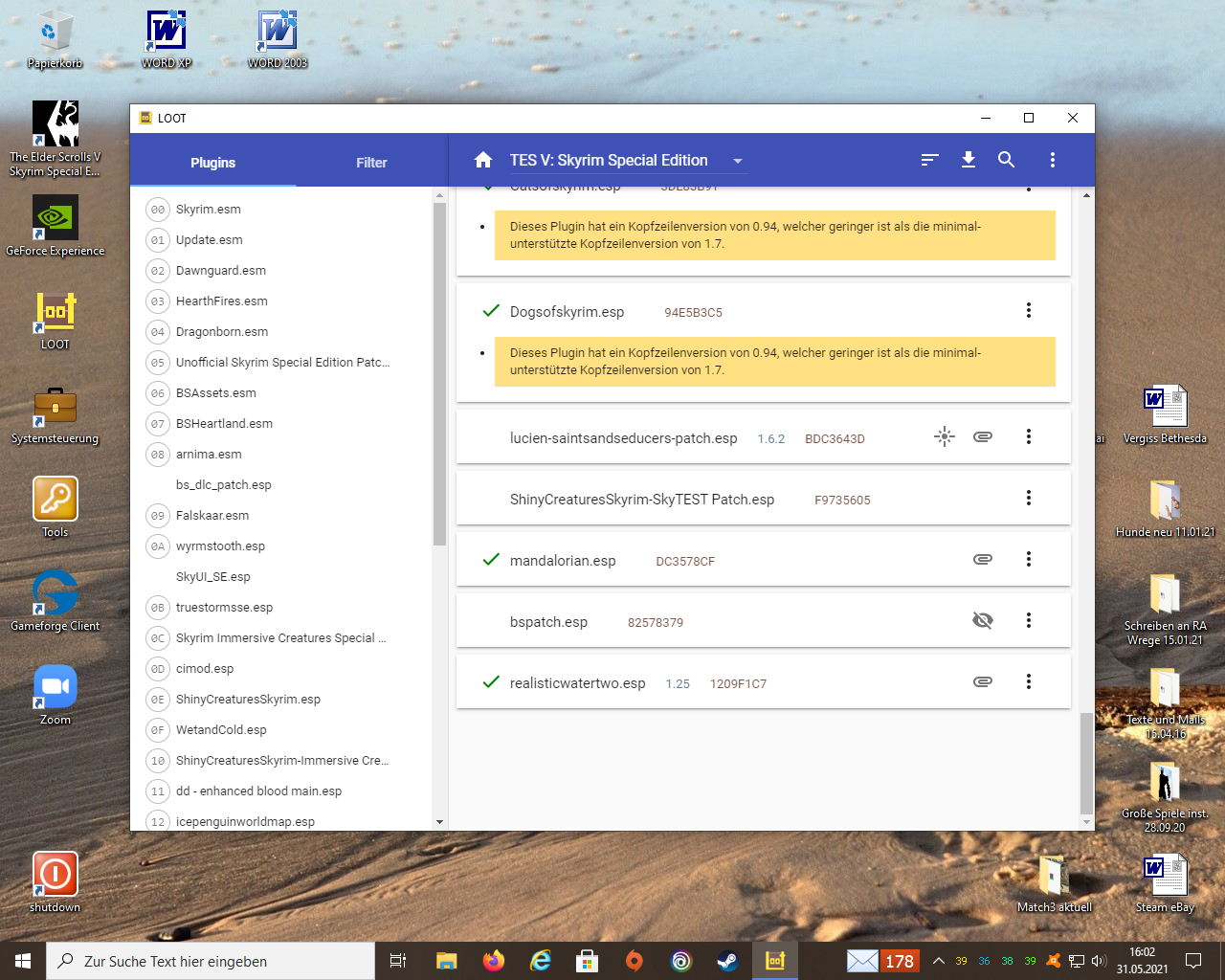Go to home icon in LOOT header
The image size is (1225, 980).
[483, 161]
